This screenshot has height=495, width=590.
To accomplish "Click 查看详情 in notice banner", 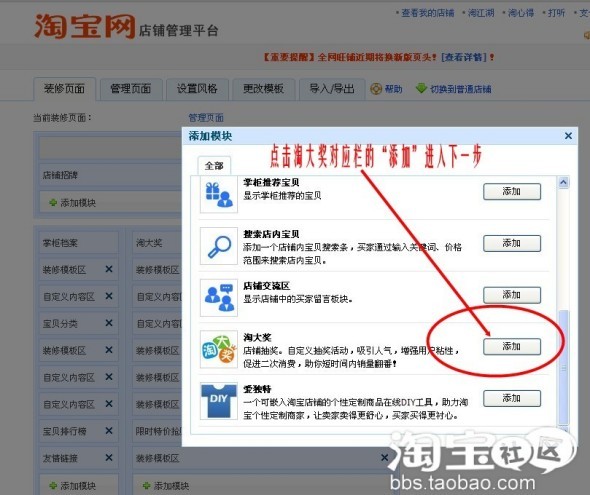I will (x=464, y=57).
